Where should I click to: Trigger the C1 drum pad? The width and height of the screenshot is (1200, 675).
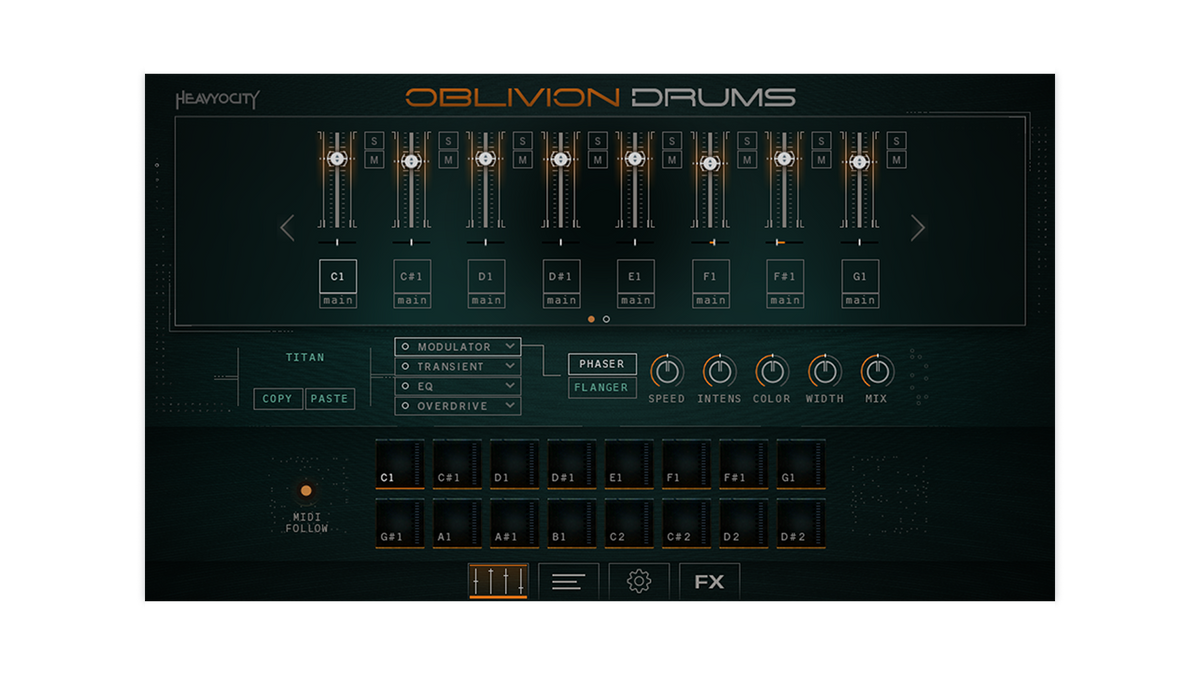pyautogui.click(x=400, y=465)
